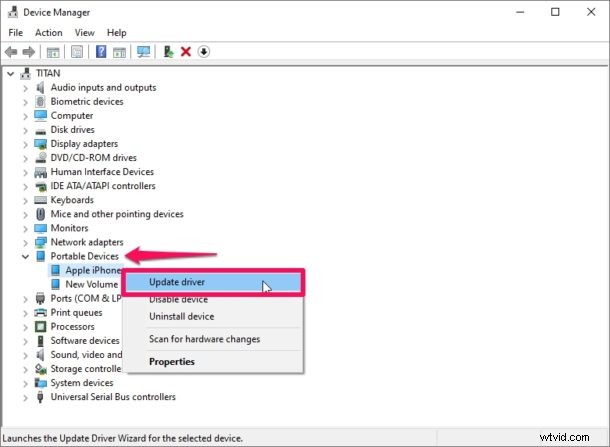Expand the Monitors category
The image size is (610, 447).
[x=25, y=228]
